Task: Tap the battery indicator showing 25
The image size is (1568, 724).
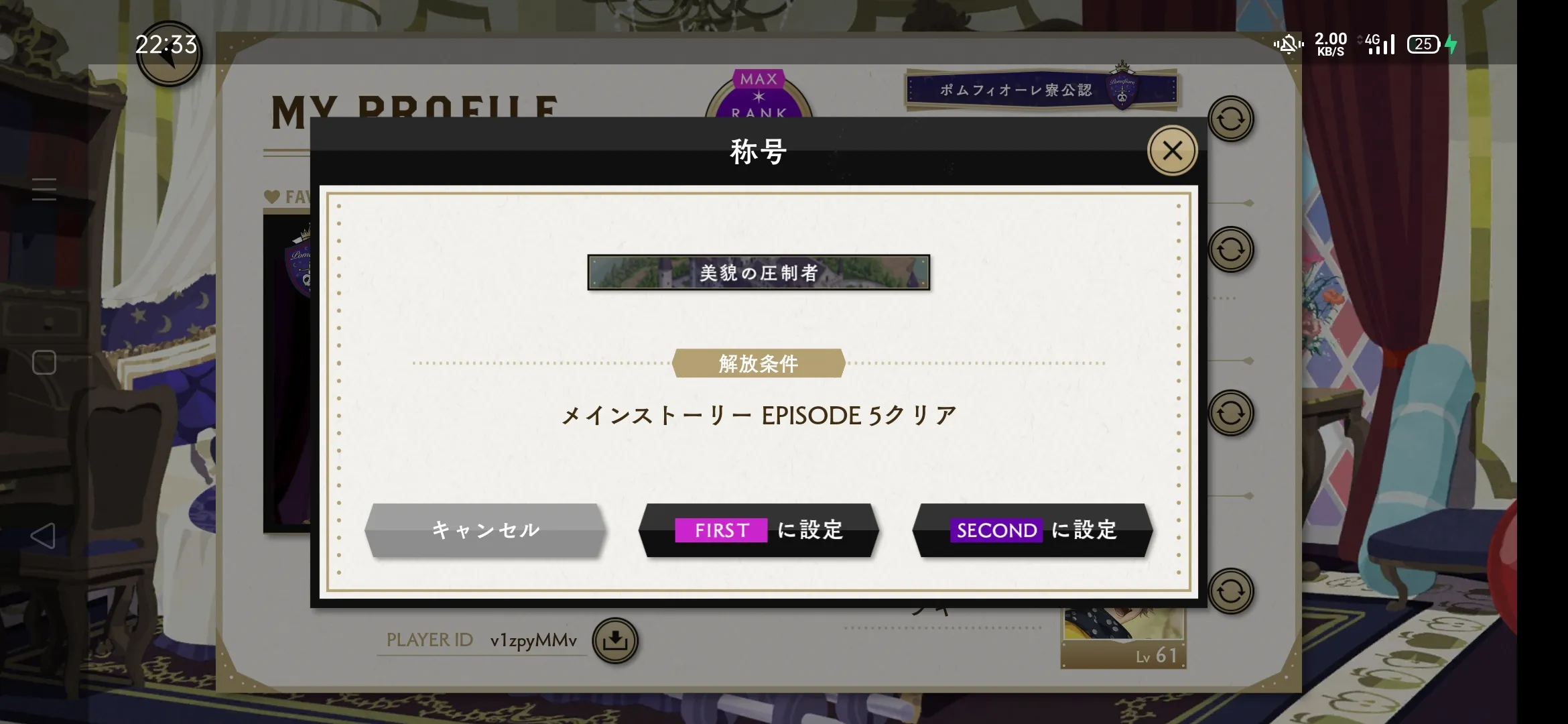Action: tap(1424, 44)
